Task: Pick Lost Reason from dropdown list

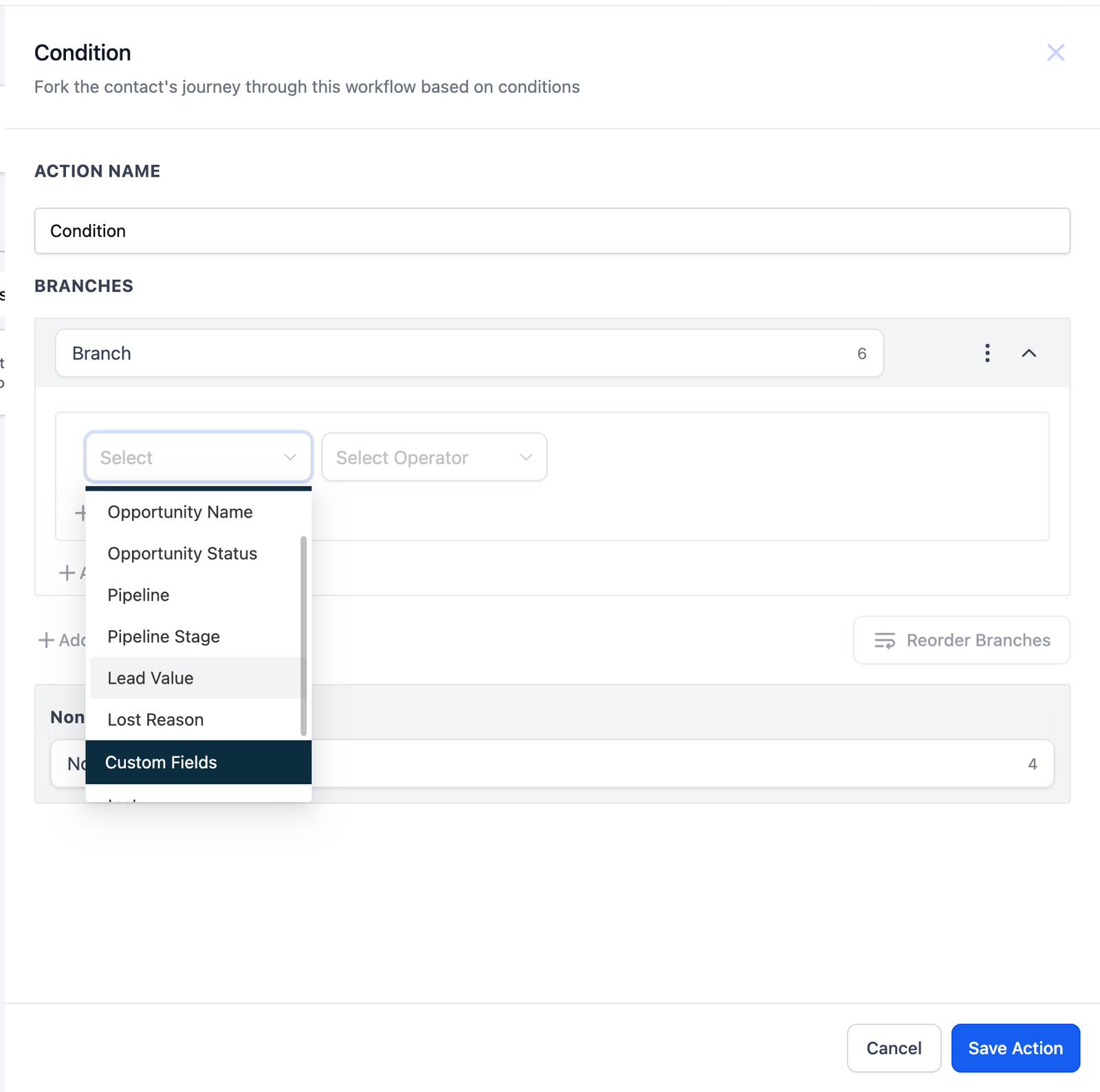Action: click(x=155, y=720)
